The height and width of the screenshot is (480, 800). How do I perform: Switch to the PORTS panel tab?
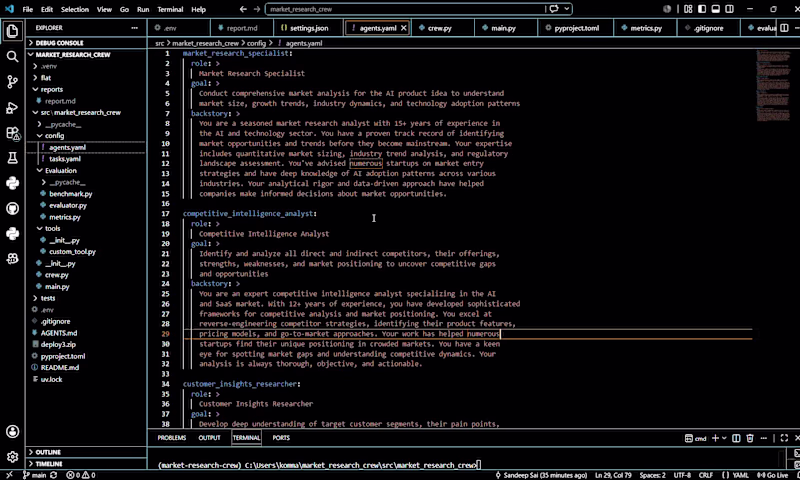coord(281,438)
